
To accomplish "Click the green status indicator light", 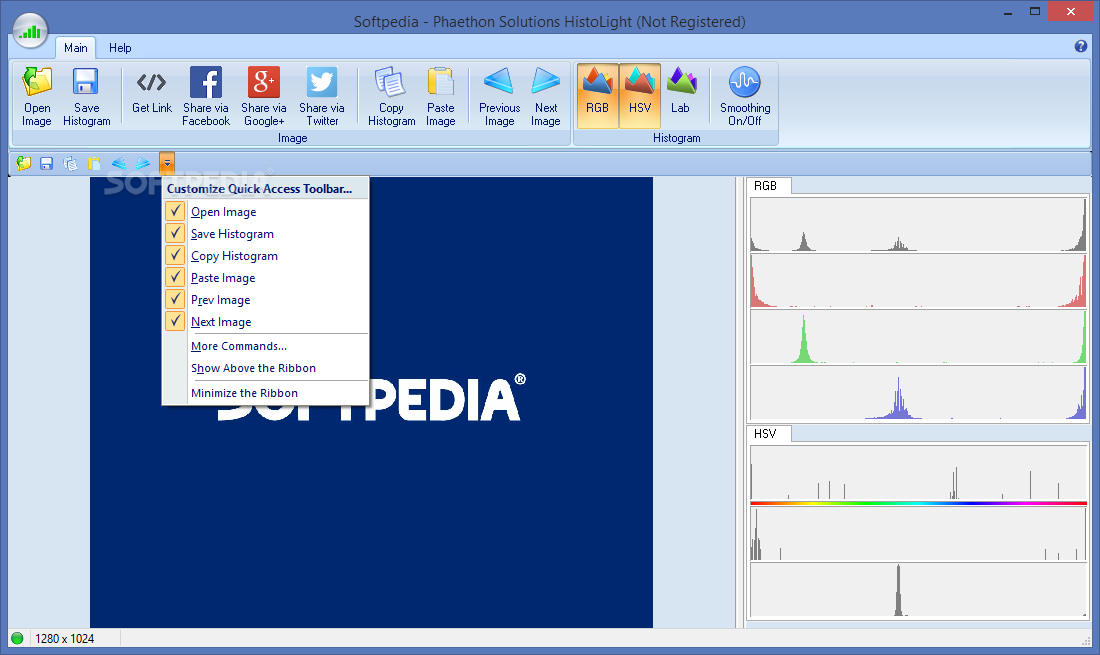I will (18, 638).
